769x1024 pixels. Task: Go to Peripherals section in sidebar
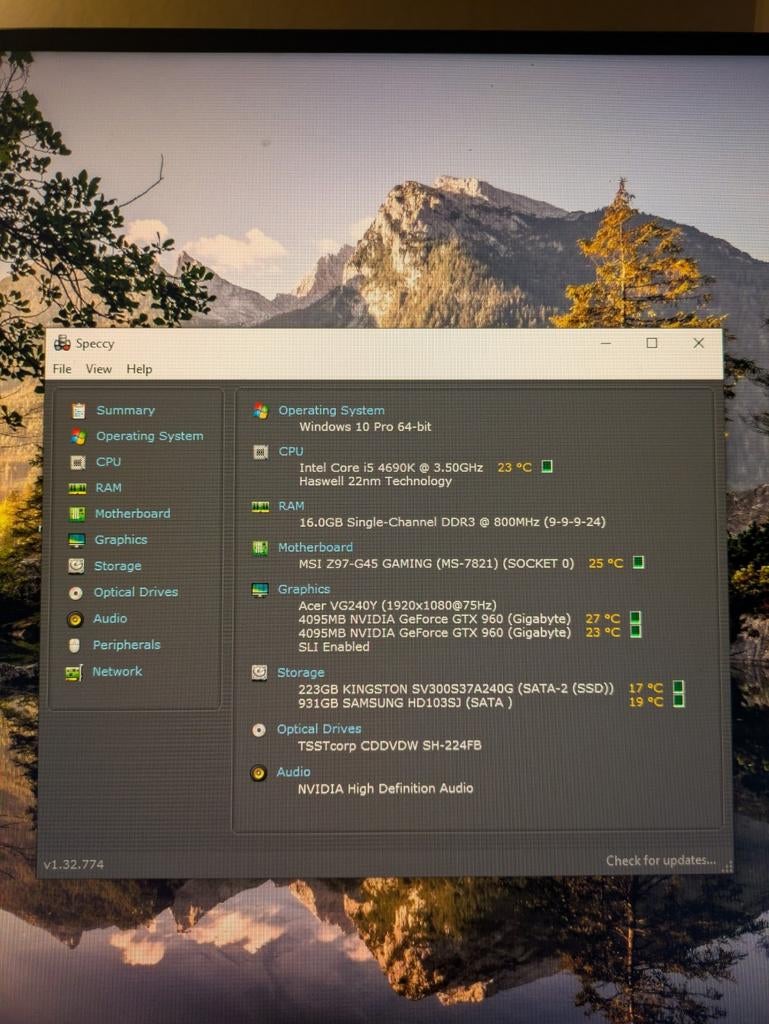click(126, 645)
